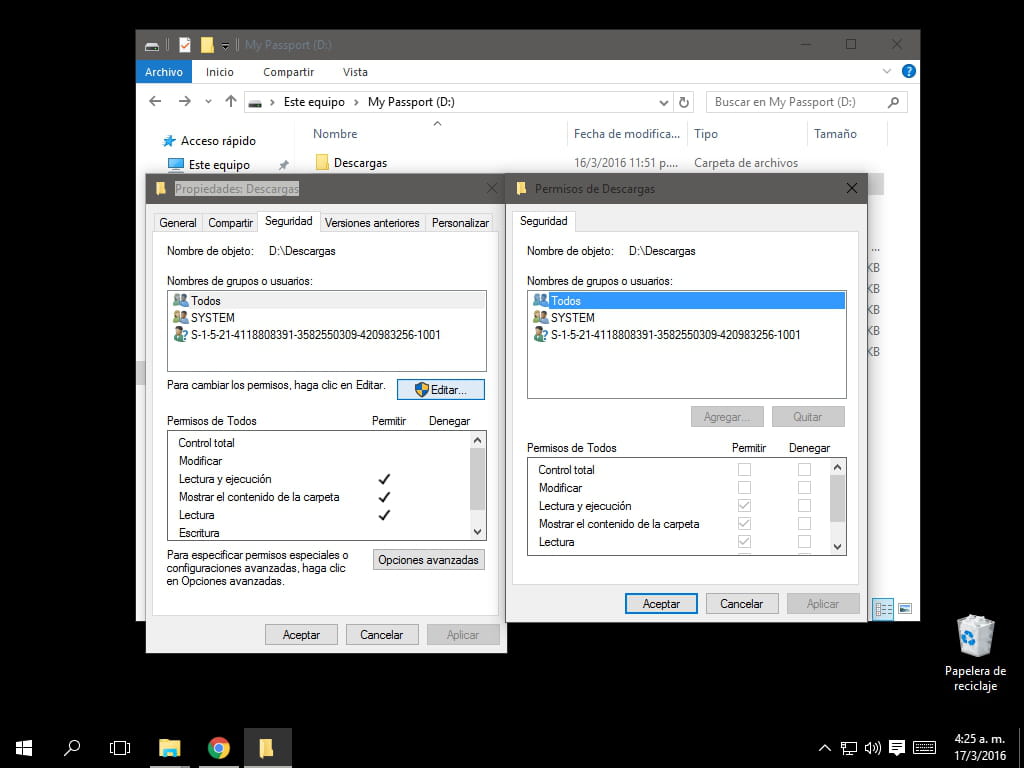Open recent locations dropdown in Explorer
This screenshot has height=768, width=1024.
point(208,102)
